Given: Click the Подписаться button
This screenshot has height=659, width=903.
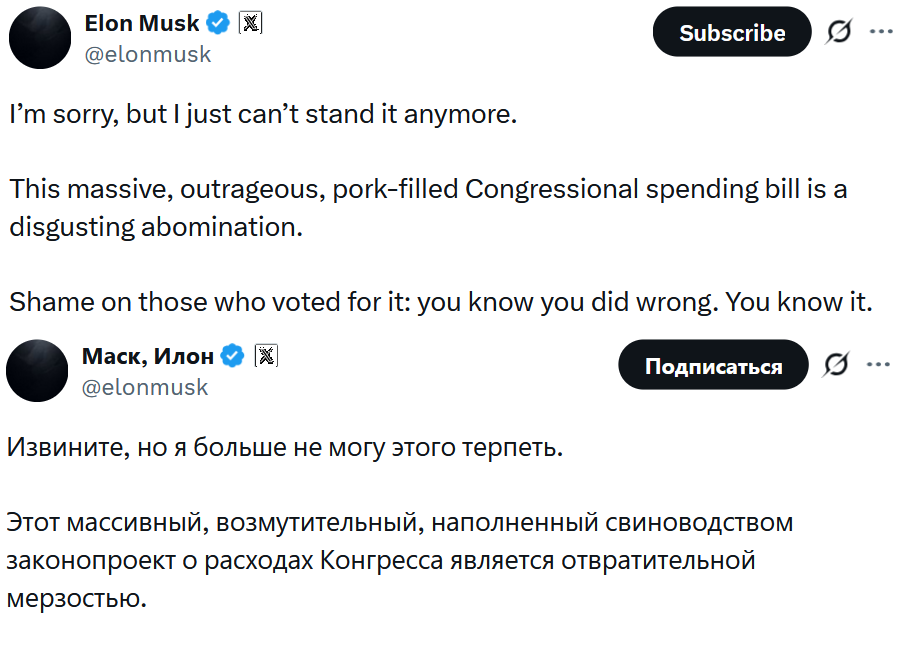Looking at the screenshot, I should tap(713, 364).
